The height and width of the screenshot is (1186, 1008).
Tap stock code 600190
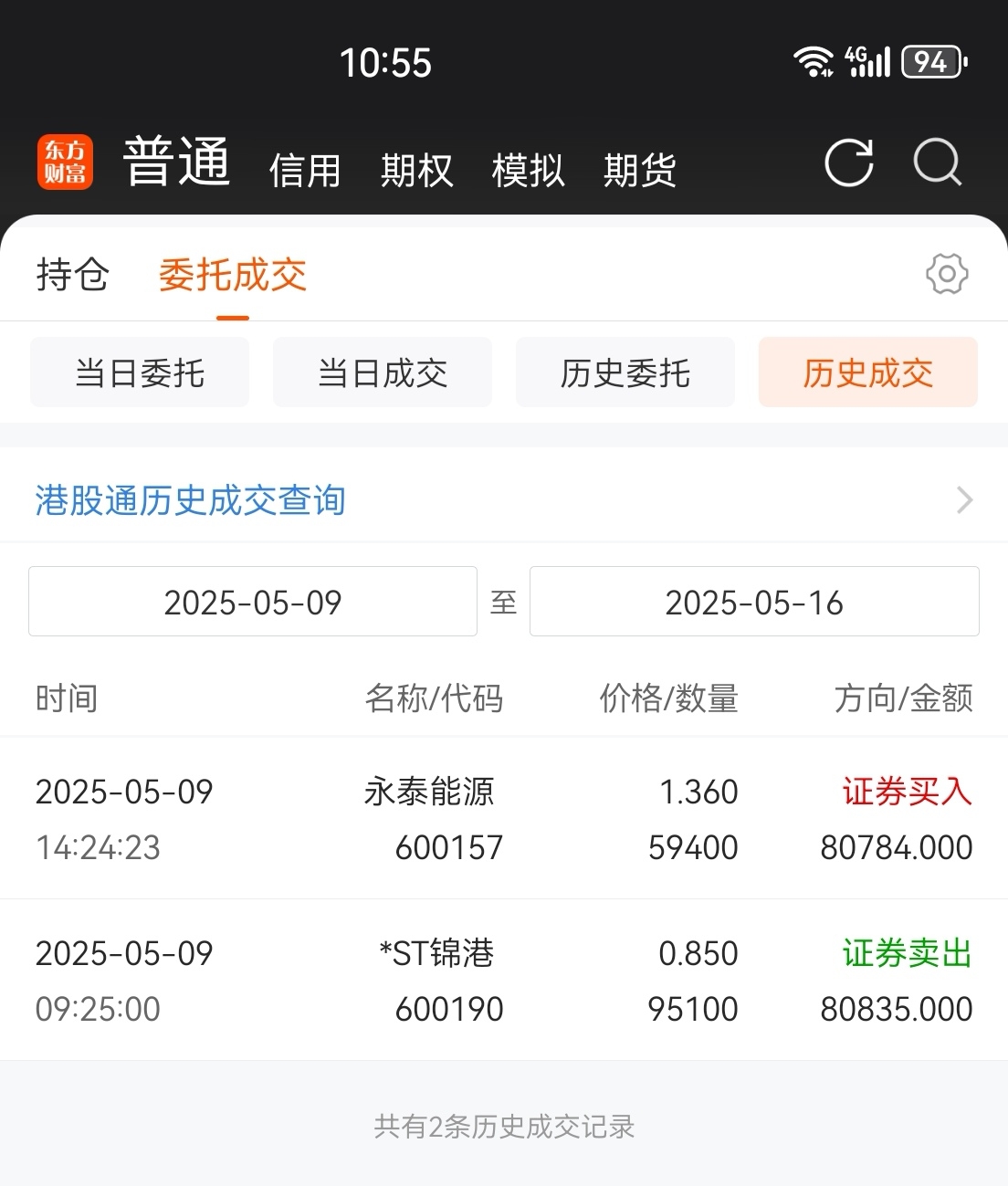click(x=449, y=1010)
